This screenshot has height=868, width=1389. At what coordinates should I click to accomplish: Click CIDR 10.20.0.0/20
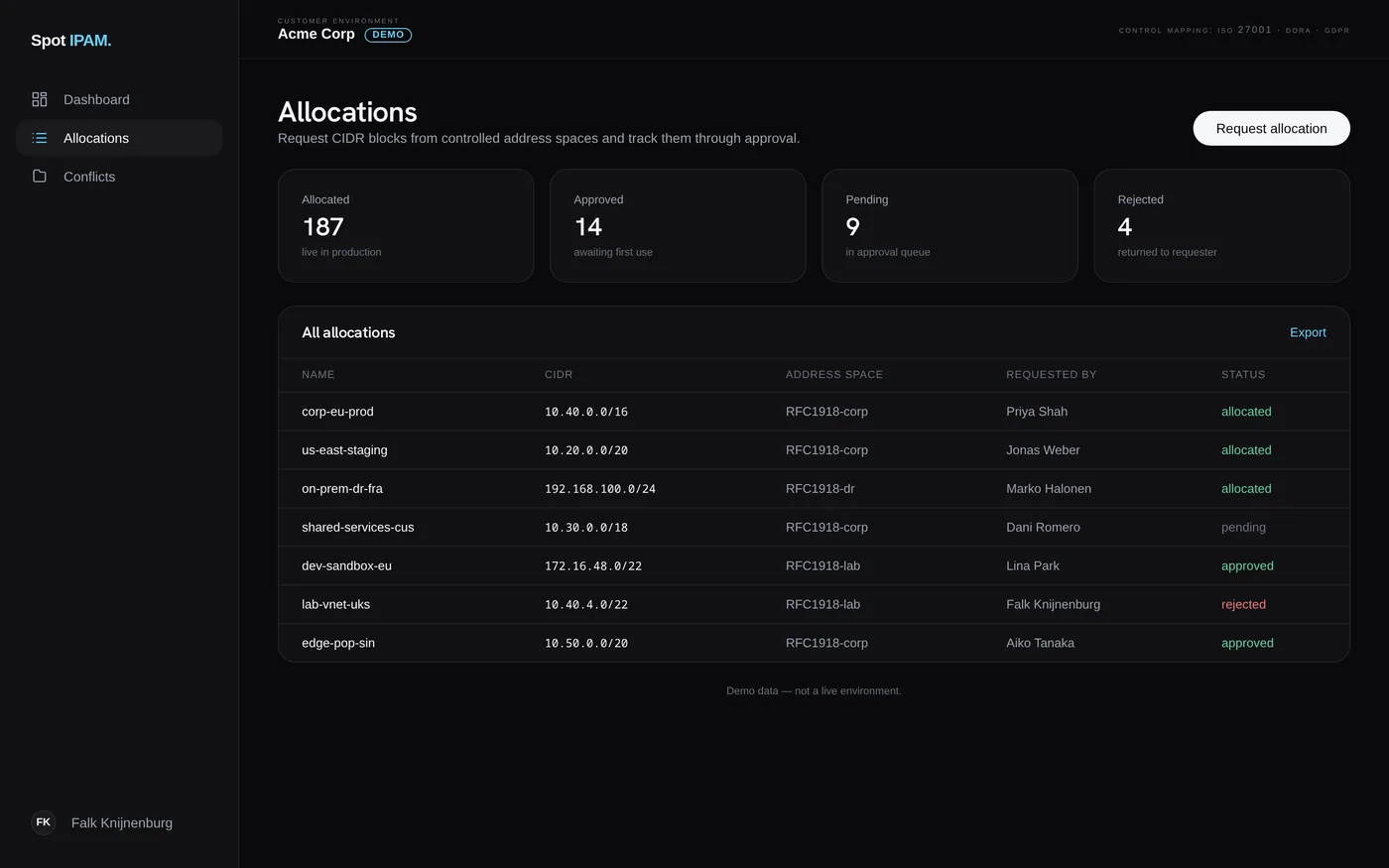pos(586,450)
